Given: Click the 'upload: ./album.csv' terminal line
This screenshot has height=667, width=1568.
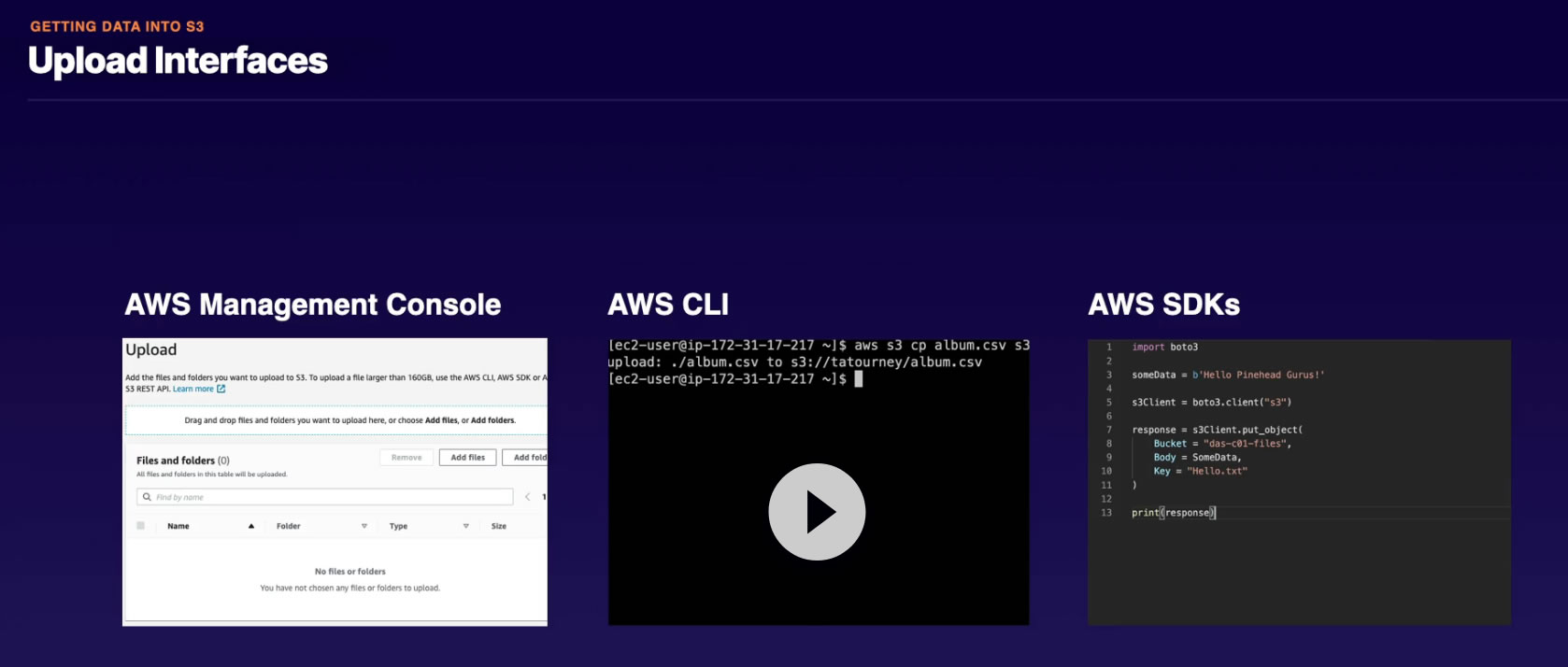Looking at the screenshot, I should (x=795, y=362).
